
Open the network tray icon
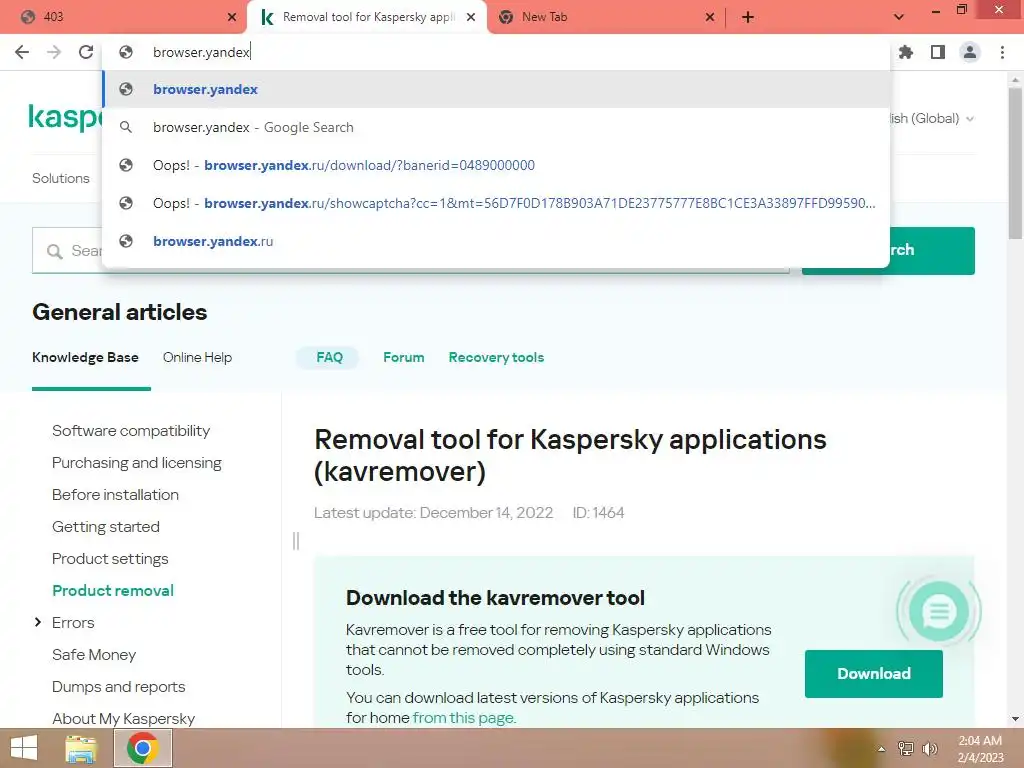[x=905, y=749]
